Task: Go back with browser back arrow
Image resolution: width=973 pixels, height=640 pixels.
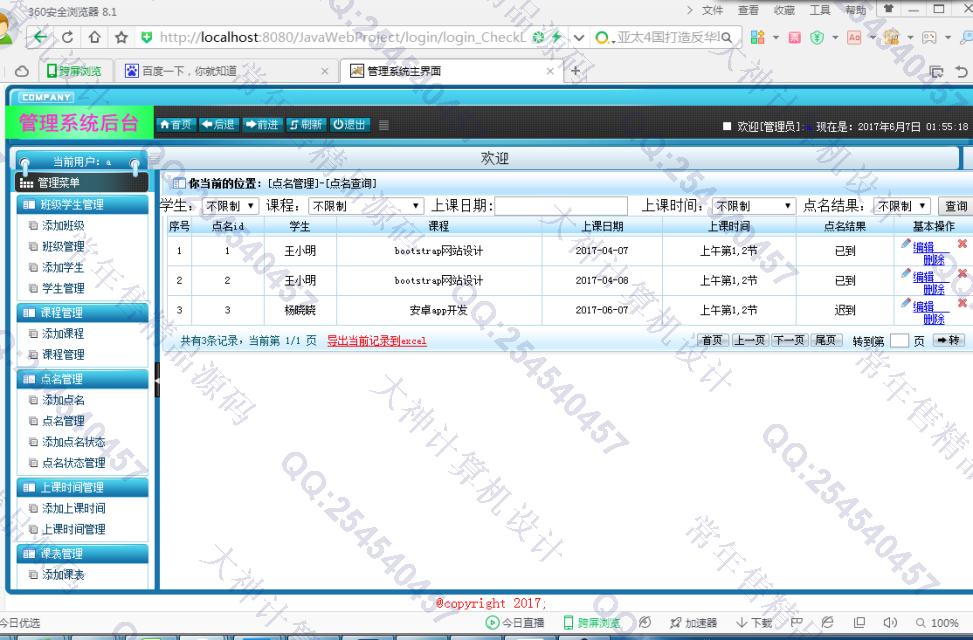Action: point(40,37)
